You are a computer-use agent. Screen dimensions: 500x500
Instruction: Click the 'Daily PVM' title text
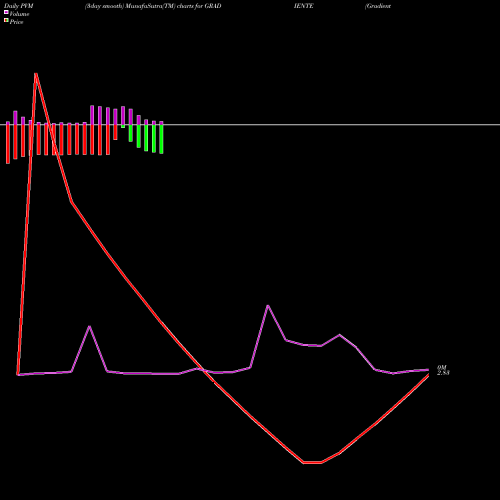tap(19, 6)
